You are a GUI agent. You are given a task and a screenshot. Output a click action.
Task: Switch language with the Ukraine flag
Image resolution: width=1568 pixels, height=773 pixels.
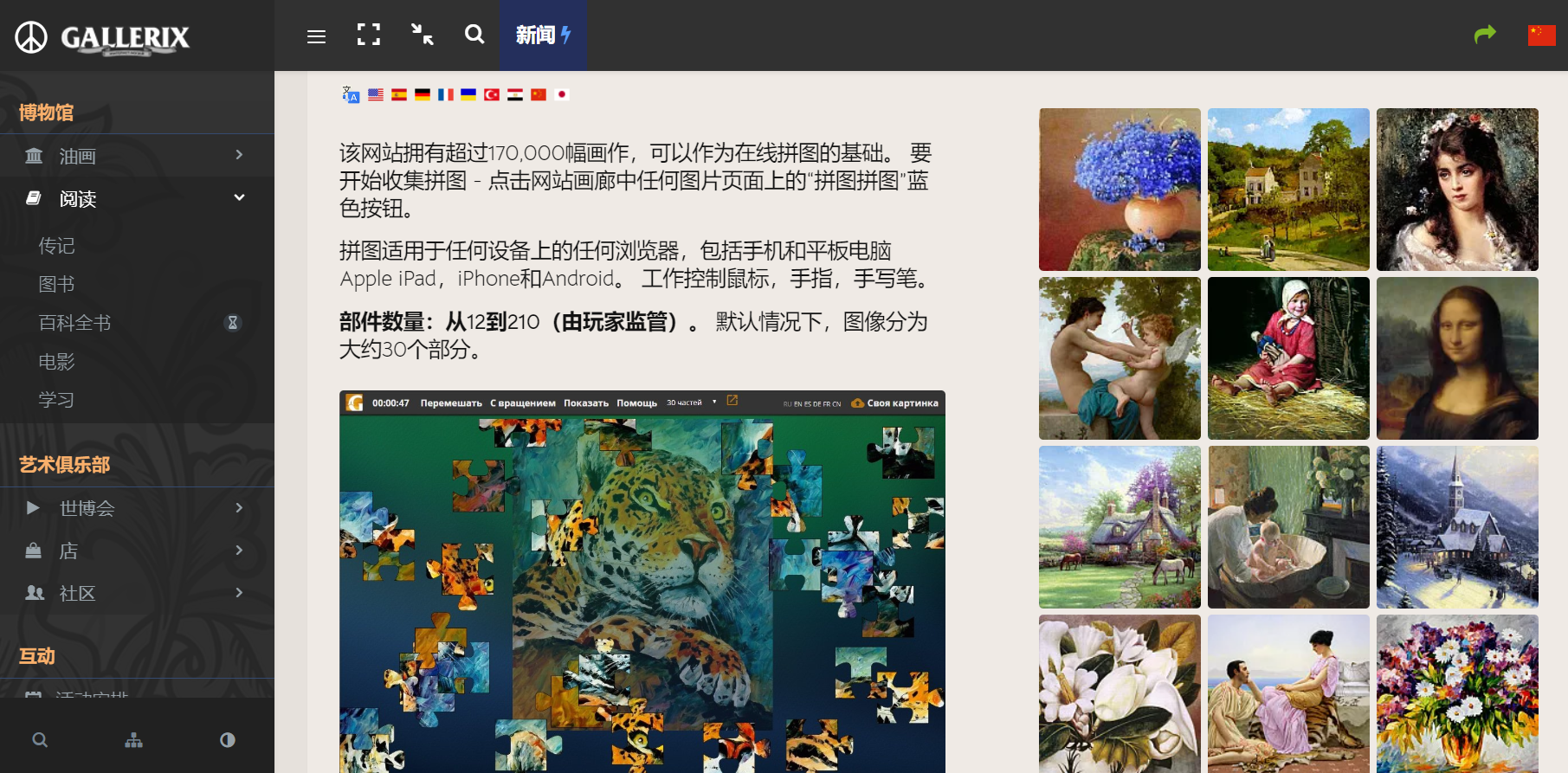[x=468, y=94]
